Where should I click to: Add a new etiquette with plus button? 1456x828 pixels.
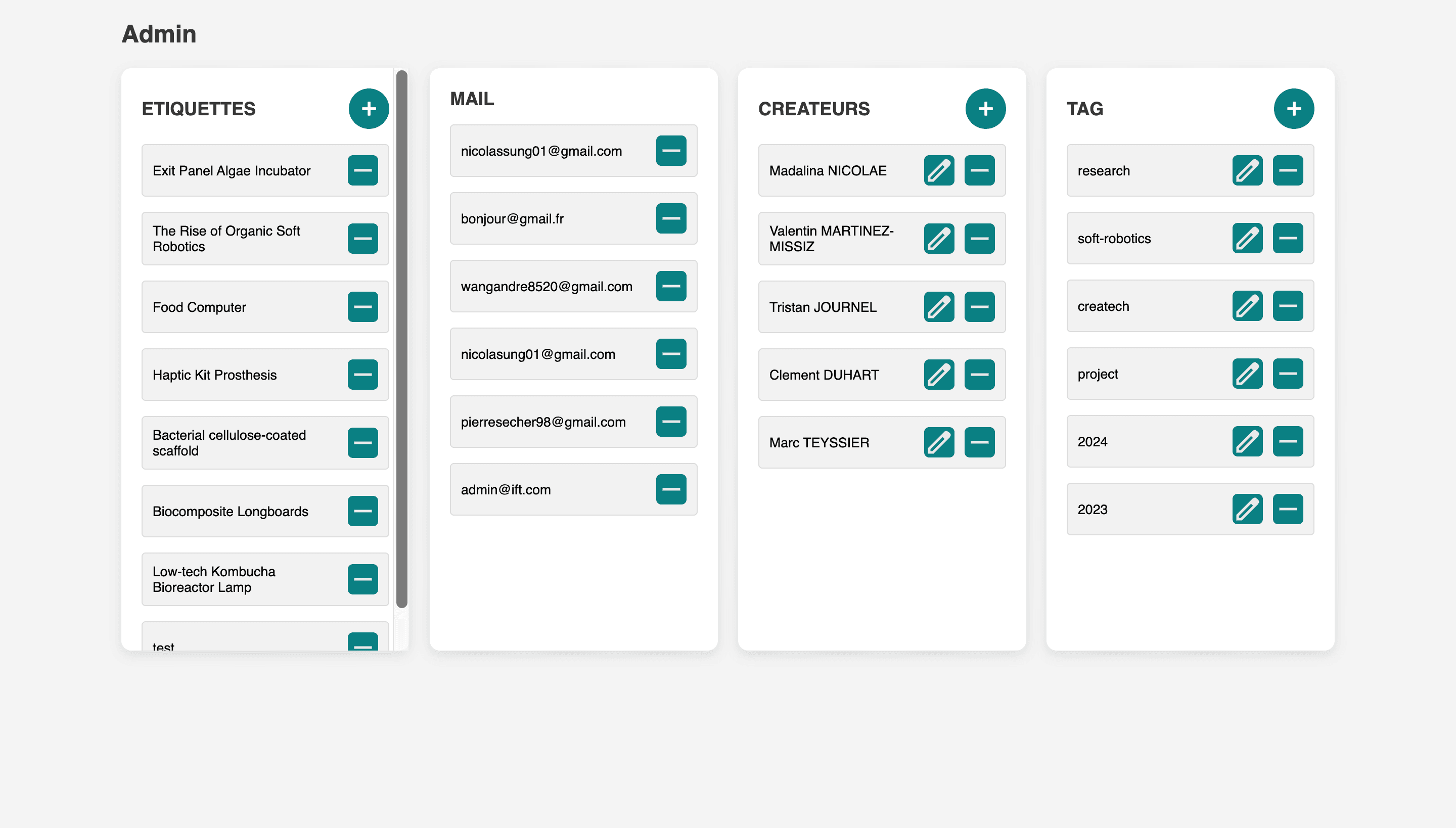click(x=369, y=109)
